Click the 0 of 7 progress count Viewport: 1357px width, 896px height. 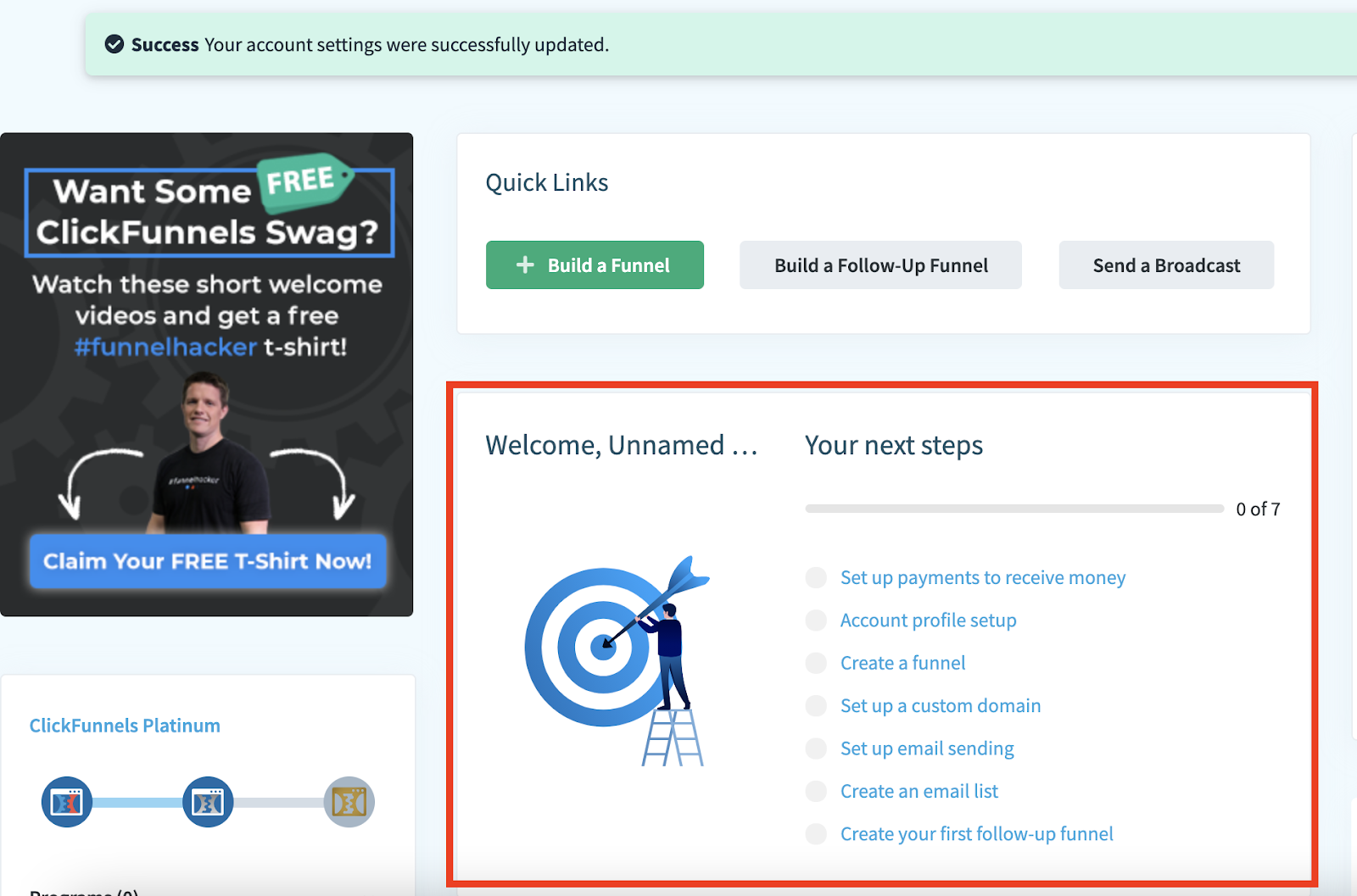(x=1258, y=509)
